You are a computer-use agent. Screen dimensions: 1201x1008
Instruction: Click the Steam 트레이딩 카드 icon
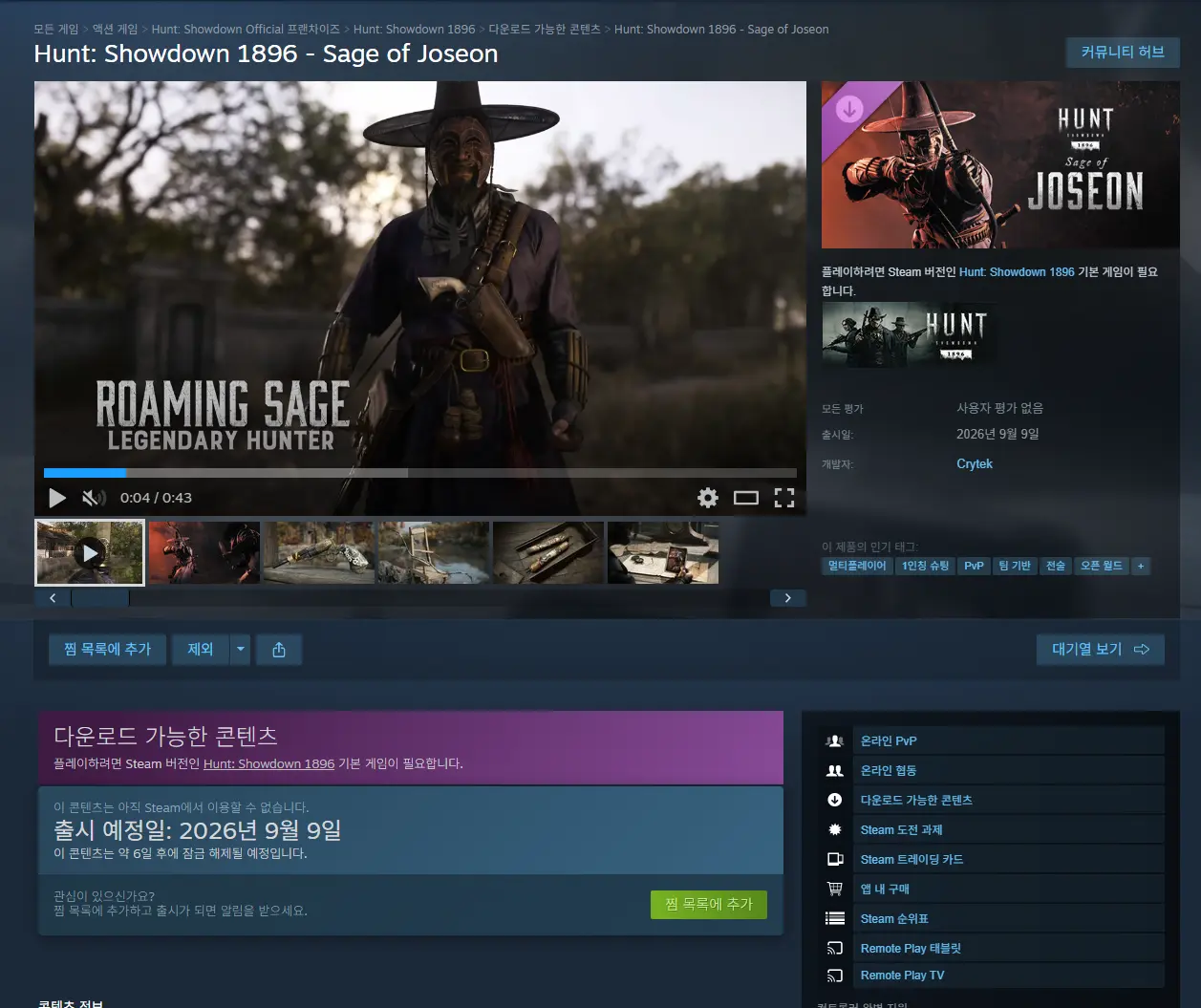[835, 859]
